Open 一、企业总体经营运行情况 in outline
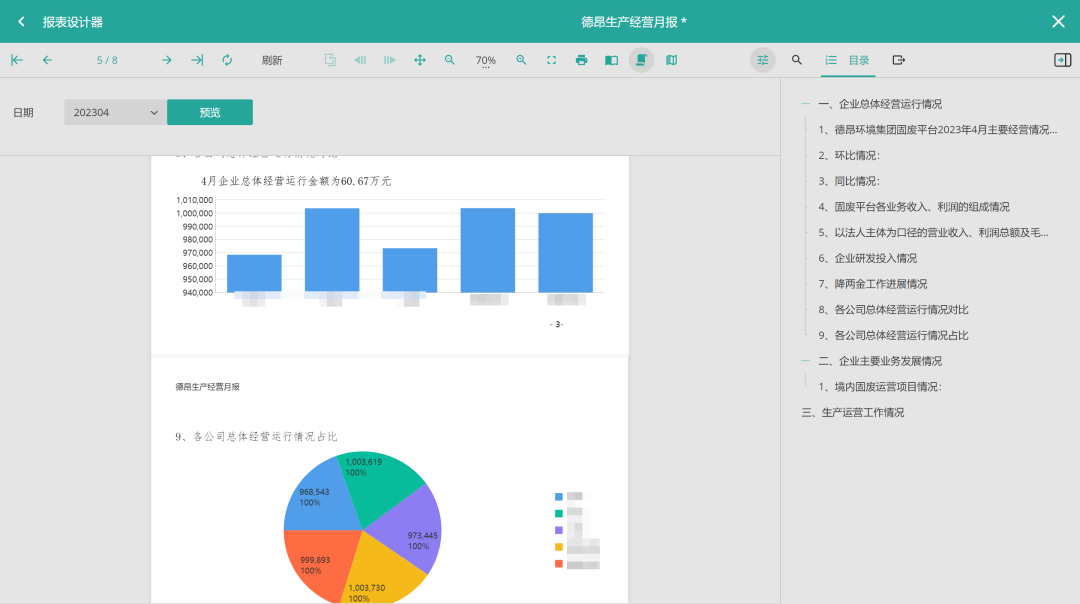This screenshot has height=604, width=1080. pos(880,104)
